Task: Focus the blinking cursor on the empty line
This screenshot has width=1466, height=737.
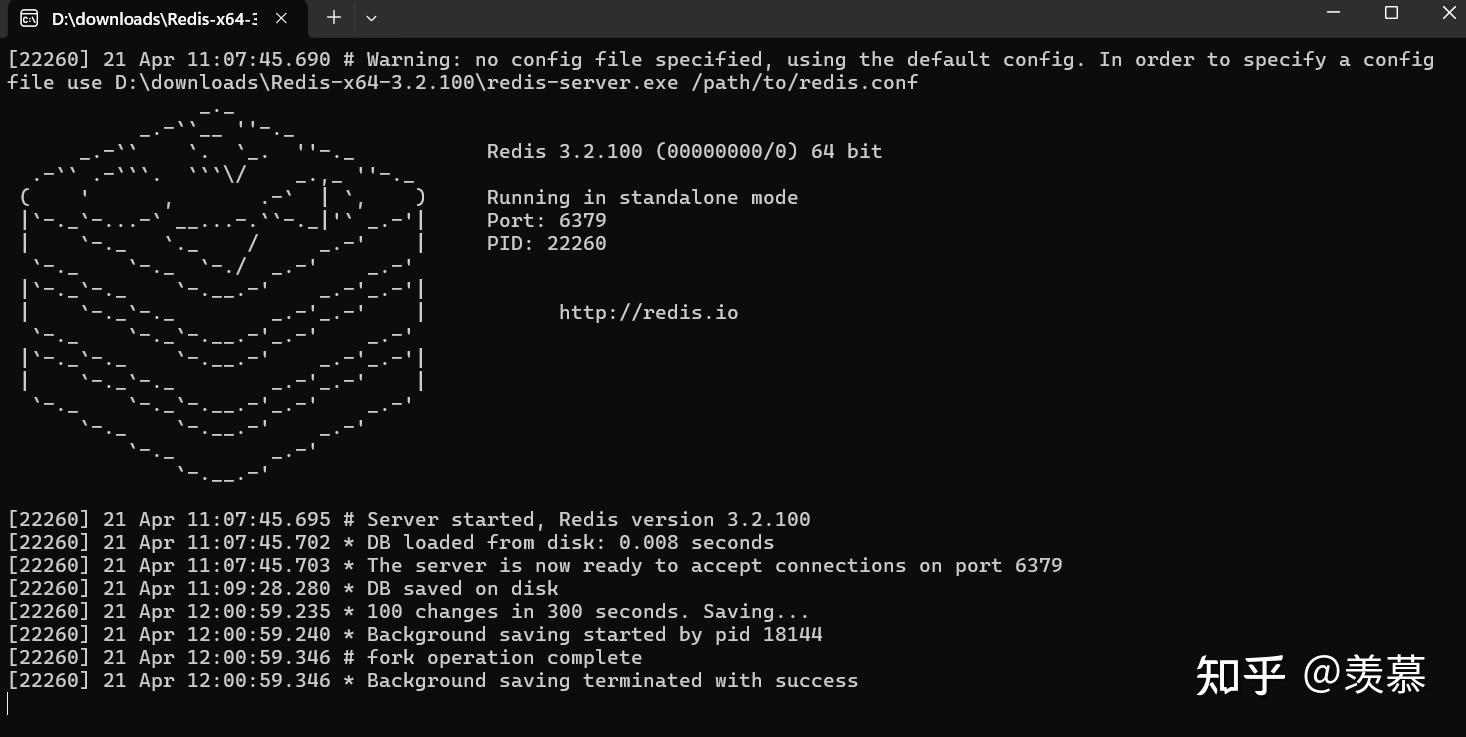Action: point(8,704)
